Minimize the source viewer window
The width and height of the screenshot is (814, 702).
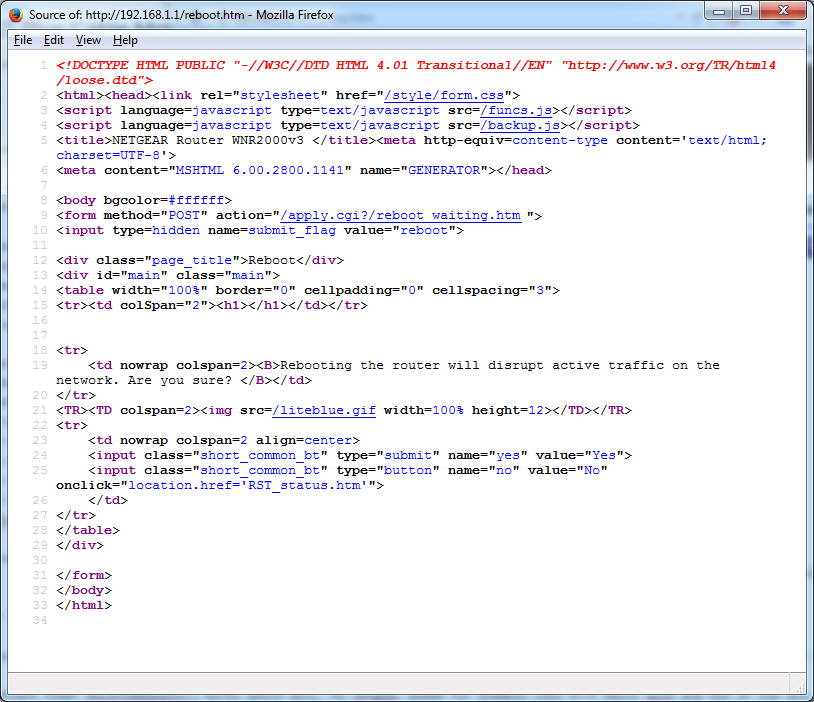click(x=719, y=10)
